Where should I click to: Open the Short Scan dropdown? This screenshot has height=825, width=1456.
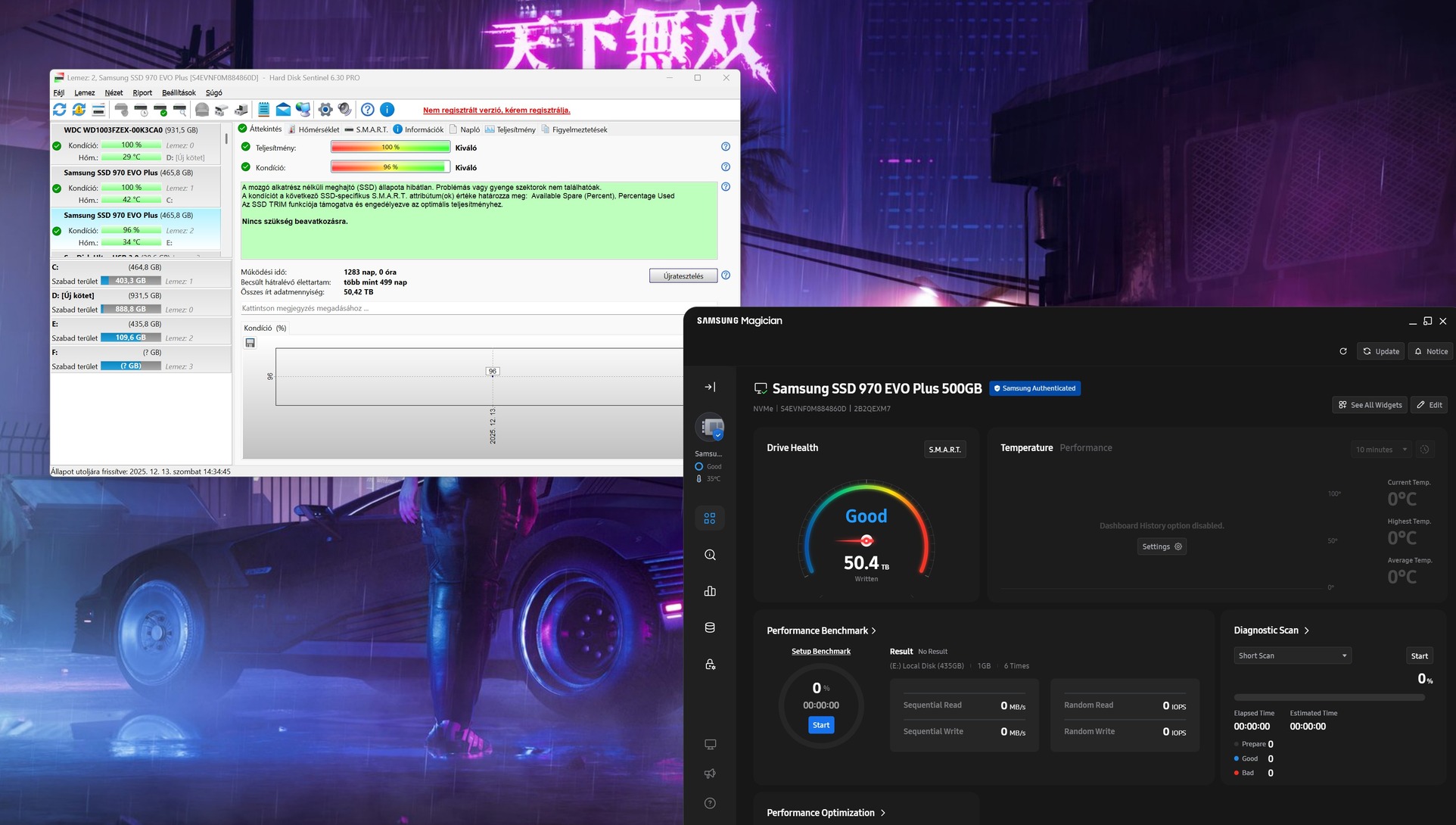coord(1293,655)
